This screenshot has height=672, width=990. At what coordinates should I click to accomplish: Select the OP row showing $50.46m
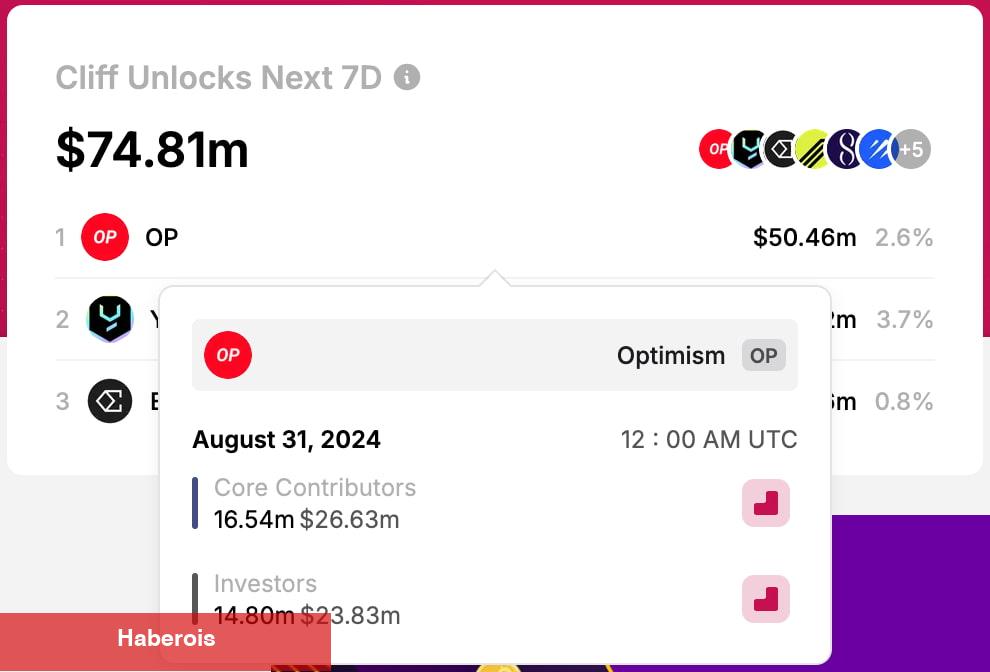pyautogui.click(x=494, y=237)
